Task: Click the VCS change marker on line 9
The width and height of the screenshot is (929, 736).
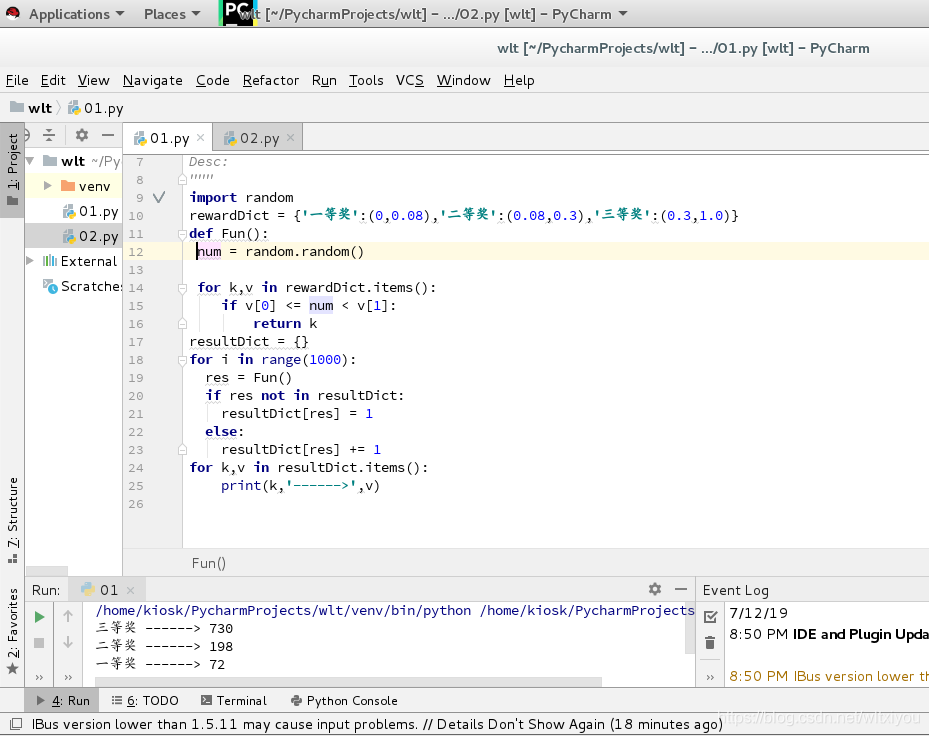Action: (x=159, y=197)
